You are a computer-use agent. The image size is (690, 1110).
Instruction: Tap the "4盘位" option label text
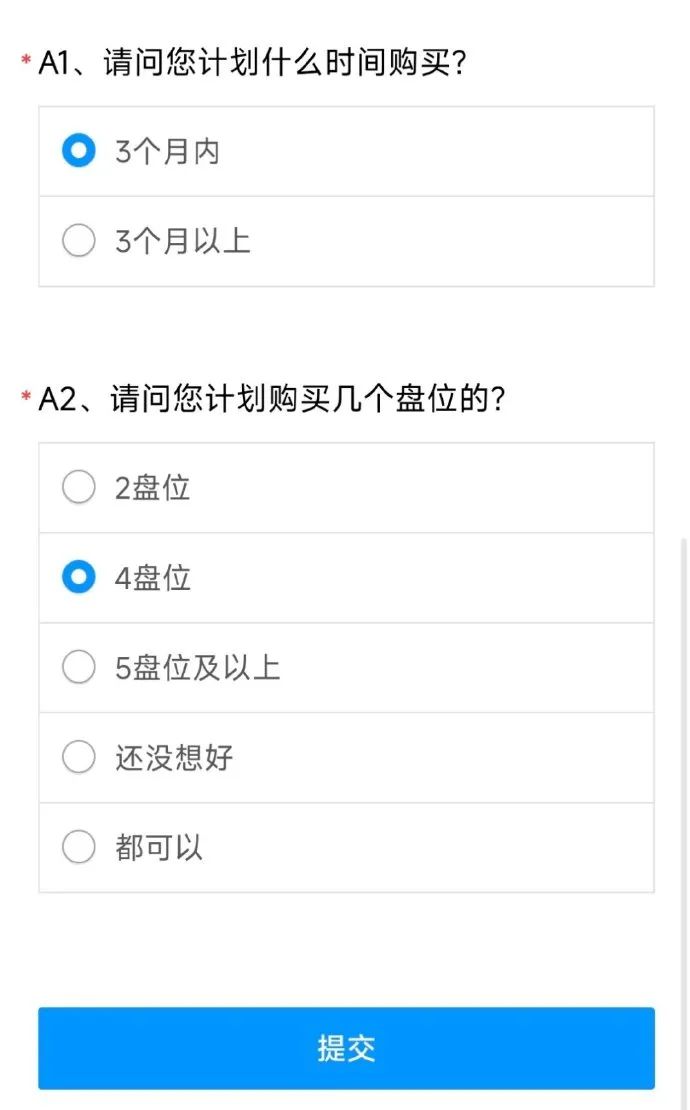[x=152, y=578]
